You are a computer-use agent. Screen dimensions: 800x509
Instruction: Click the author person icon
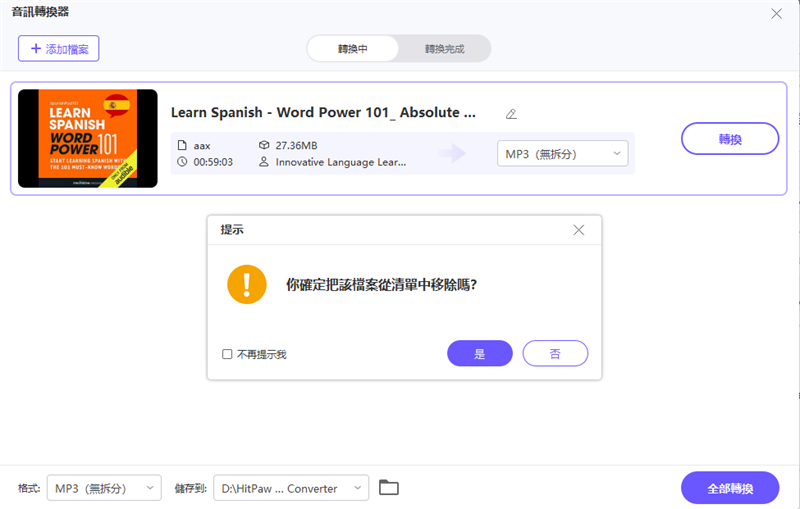[x=264, y=162]
